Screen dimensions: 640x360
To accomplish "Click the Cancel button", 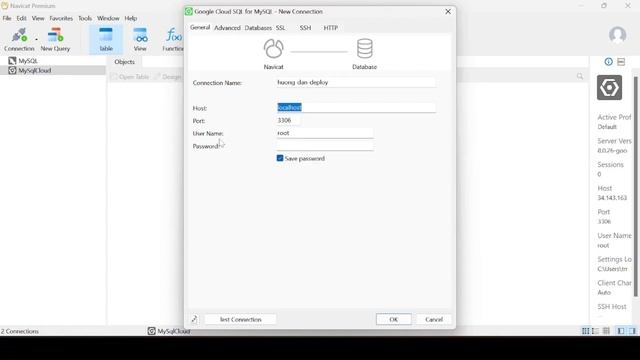I will coord(434,319).
